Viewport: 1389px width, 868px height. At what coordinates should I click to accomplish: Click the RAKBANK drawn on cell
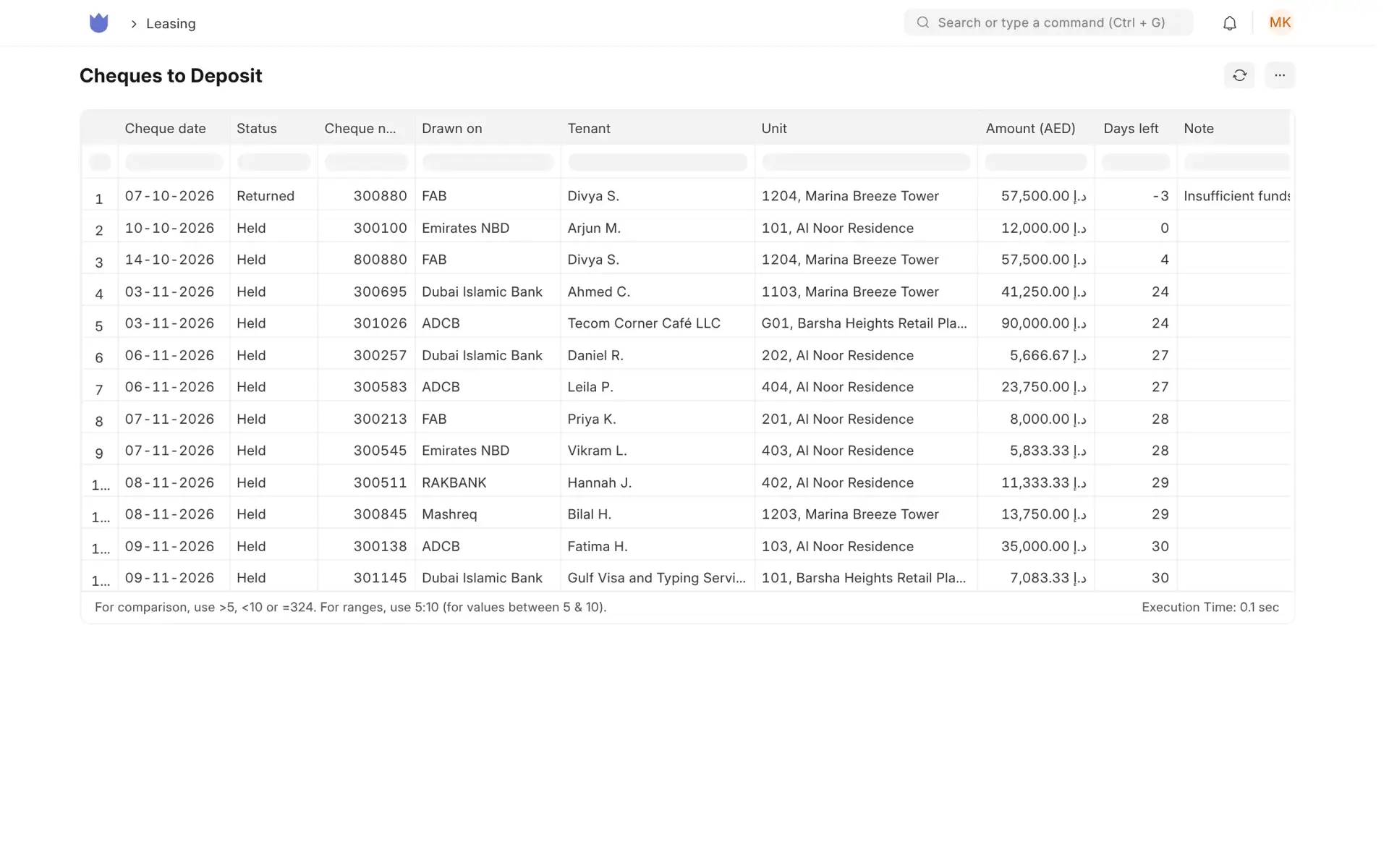488,482
